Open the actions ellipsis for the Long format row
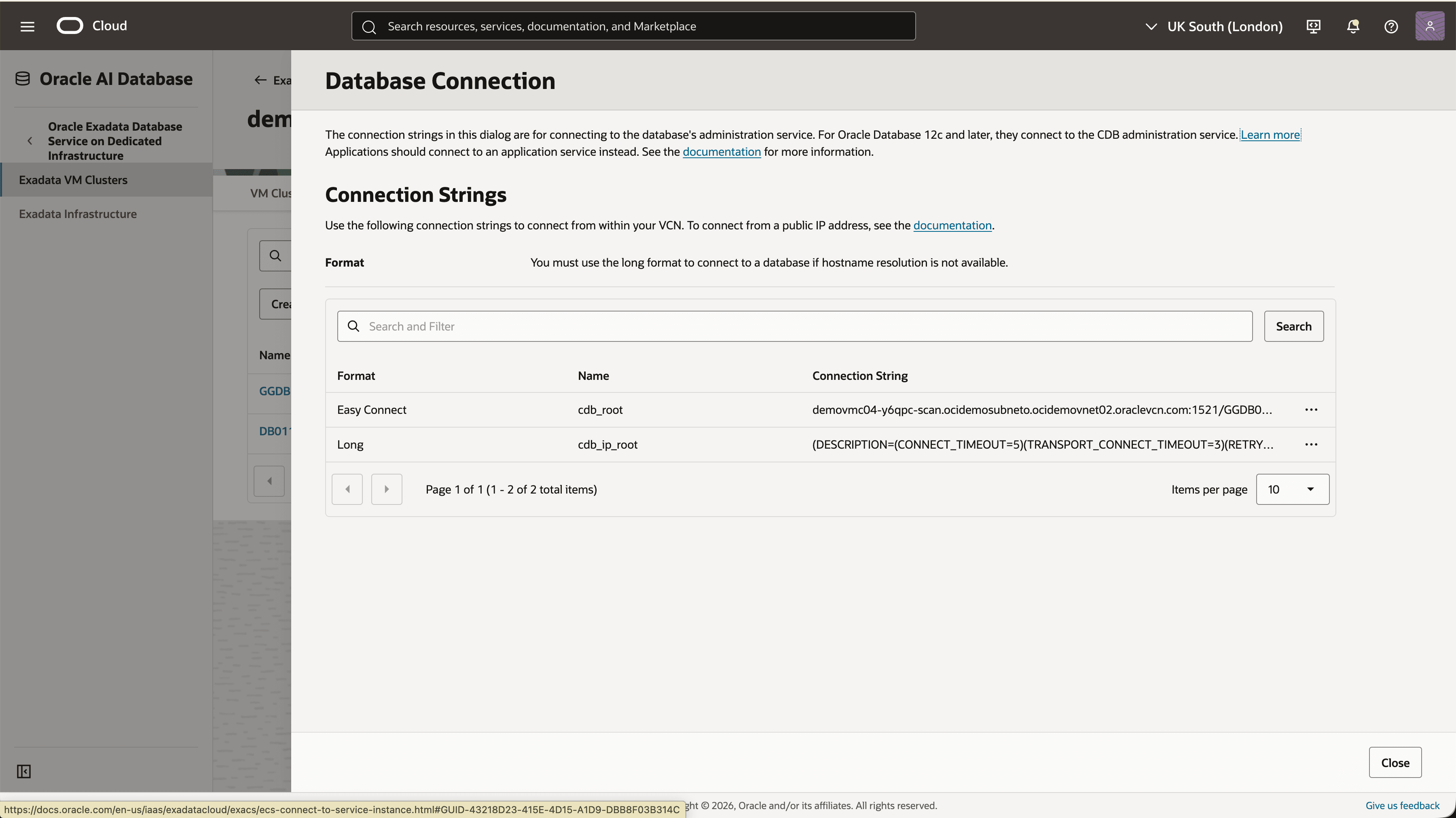This screenshot has width=1456, height=818. (x=1312, y=444)
